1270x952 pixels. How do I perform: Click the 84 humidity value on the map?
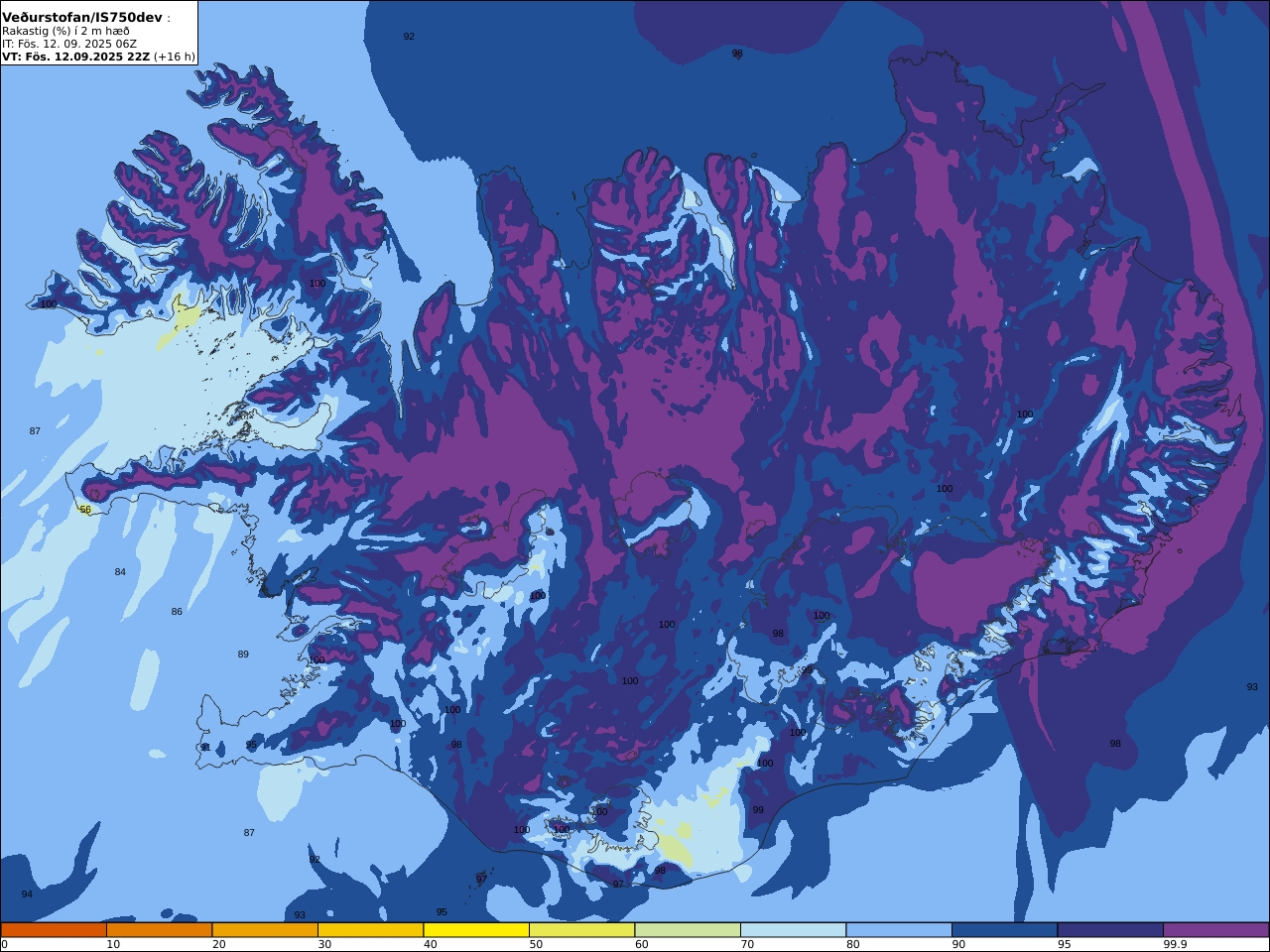coord(120,572)
